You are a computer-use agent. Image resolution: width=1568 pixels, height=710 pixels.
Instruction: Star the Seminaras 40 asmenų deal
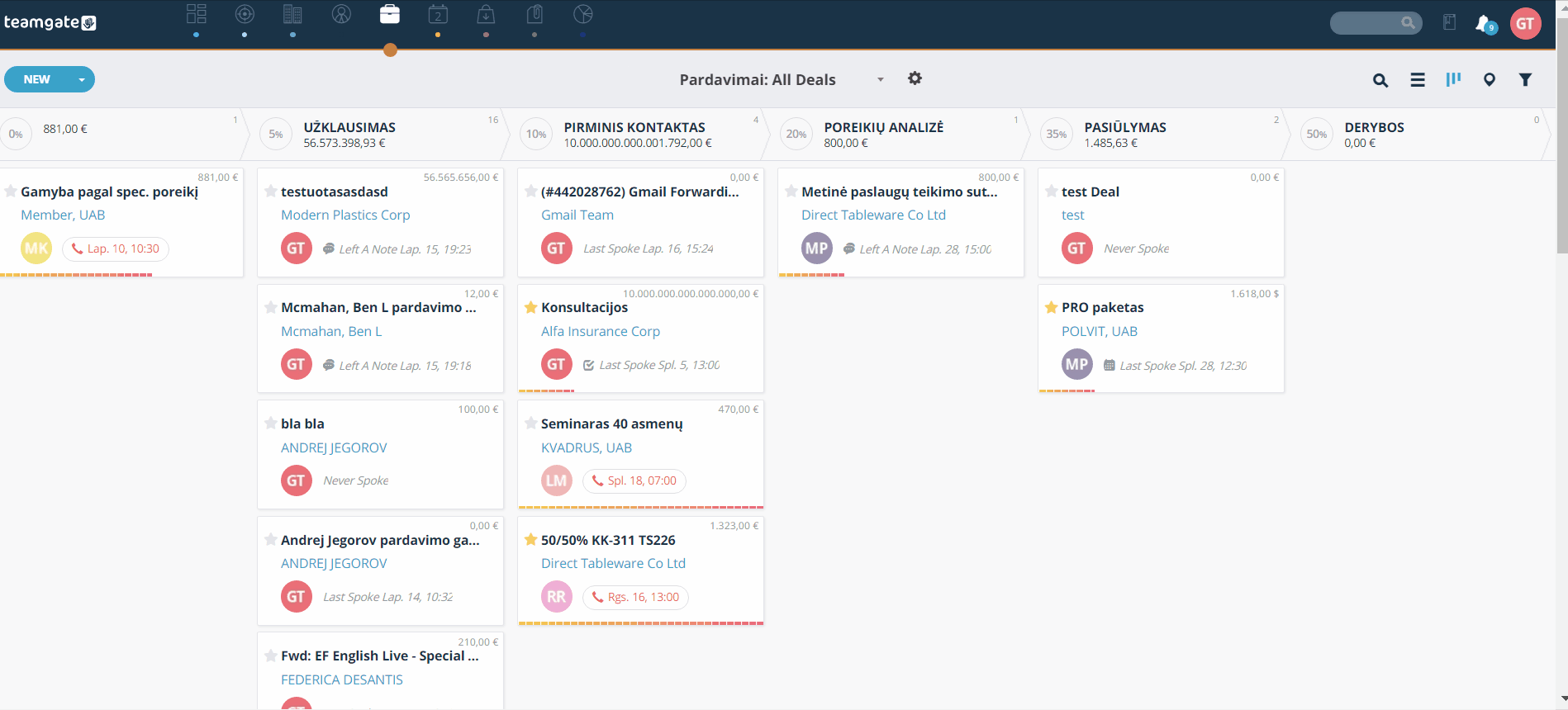click(531, 424)
